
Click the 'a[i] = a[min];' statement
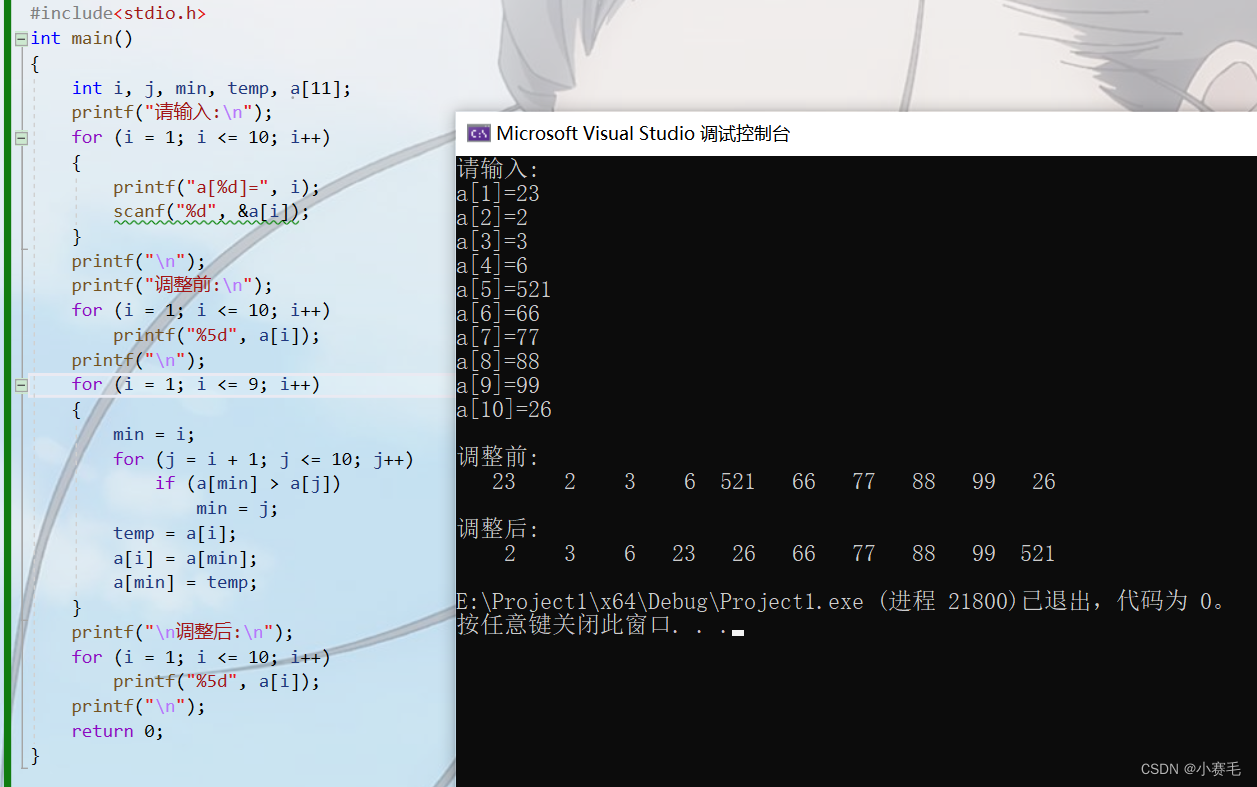[185, 558]
